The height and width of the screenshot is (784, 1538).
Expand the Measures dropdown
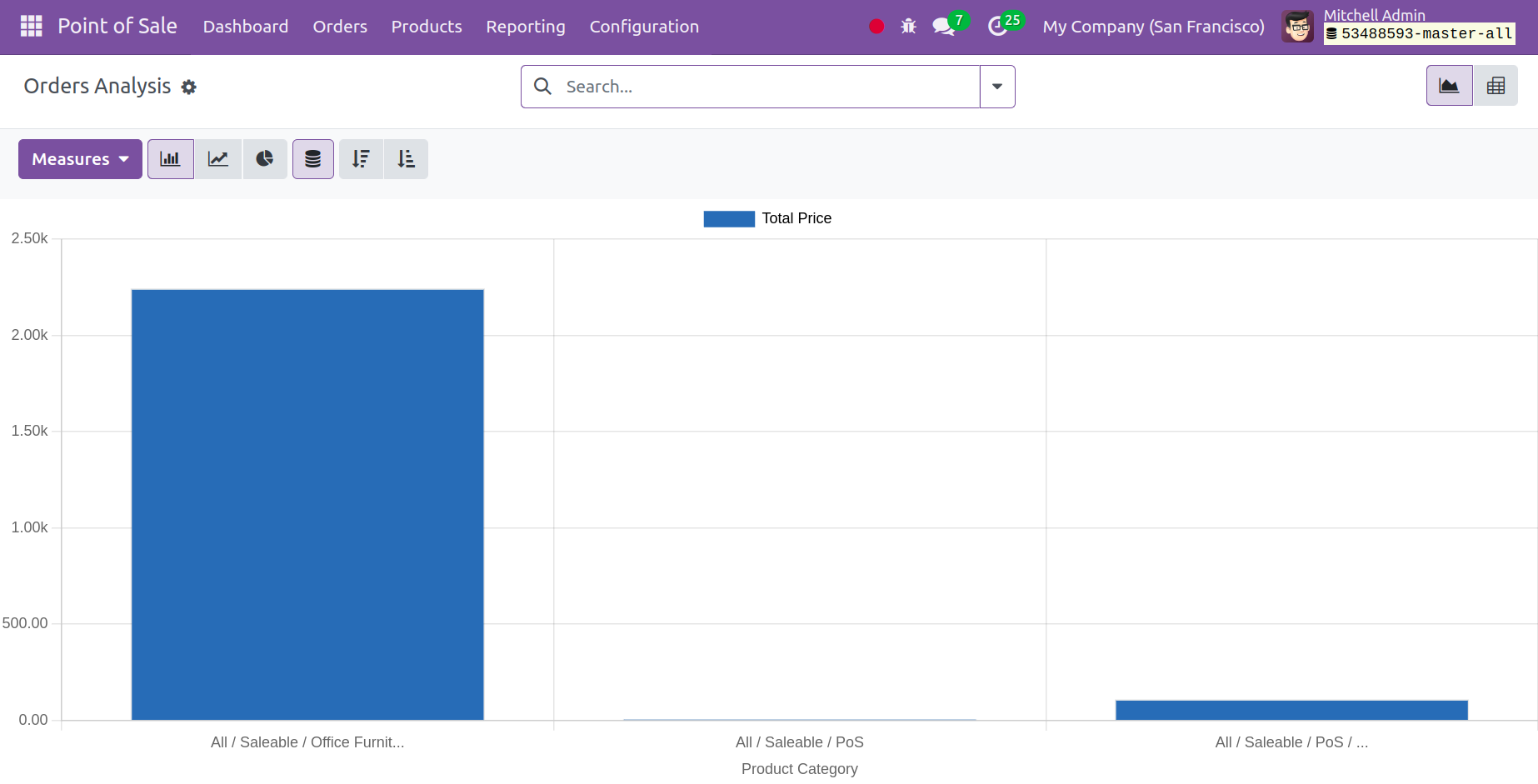pos(80,159)
